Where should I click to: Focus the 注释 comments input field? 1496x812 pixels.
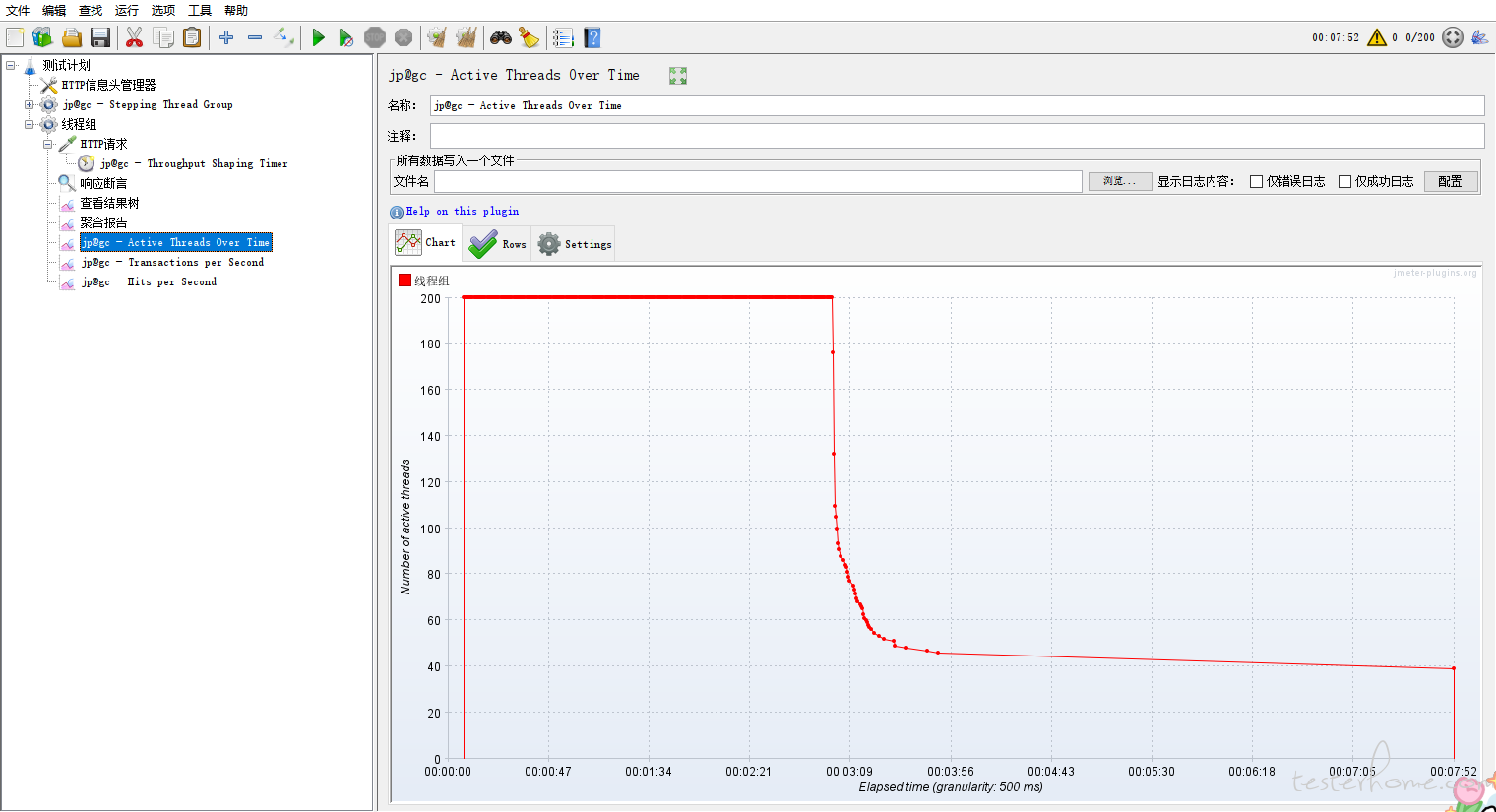click(957, 136)
